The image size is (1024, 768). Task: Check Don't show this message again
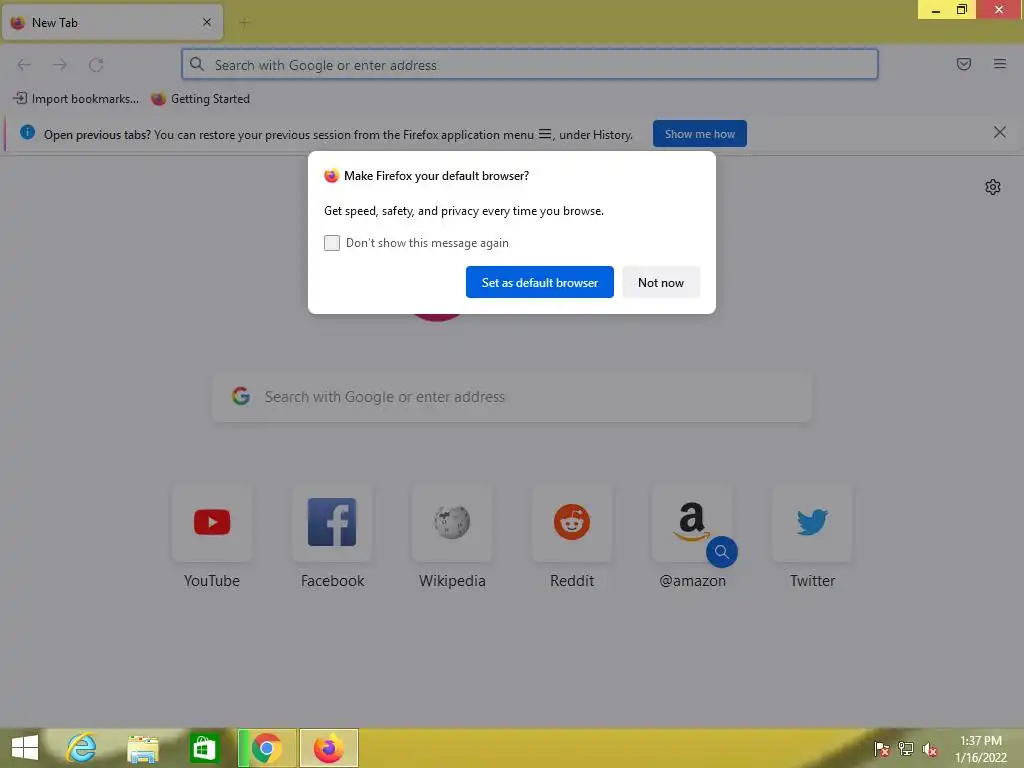tap(332, 243)
